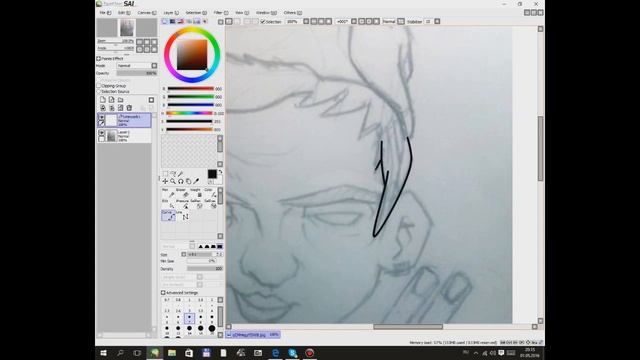The width and height of the screenshot is (640, 360).
Task: Open File Explorer from the taskbar
Action: coord(172,353)
